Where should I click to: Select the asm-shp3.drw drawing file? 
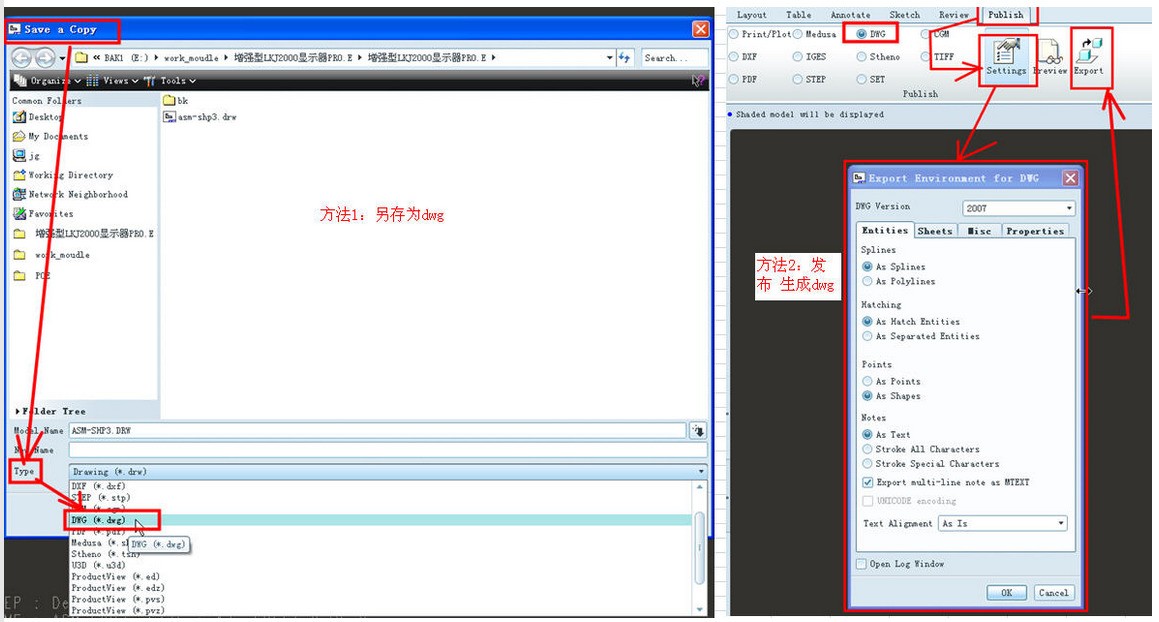200,117
